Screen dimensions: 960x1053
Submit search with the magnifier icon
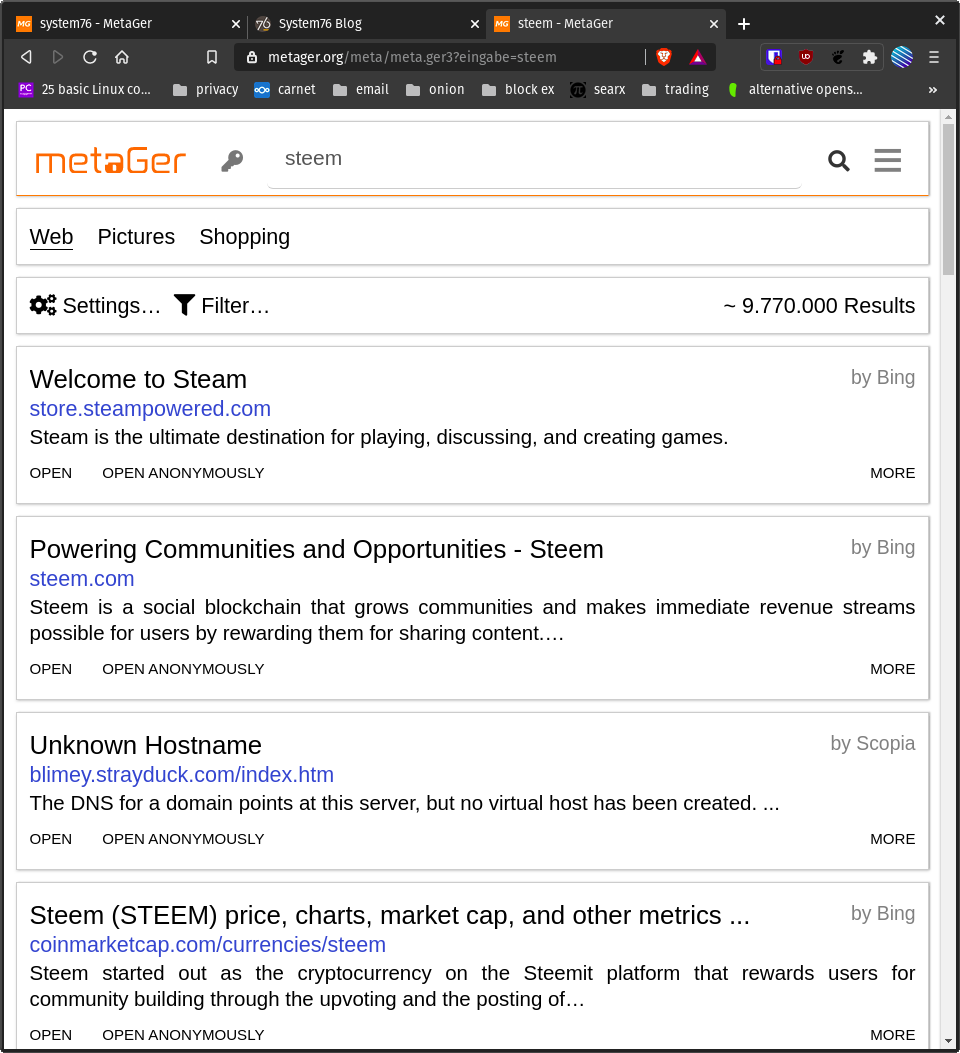coord(838,161)
